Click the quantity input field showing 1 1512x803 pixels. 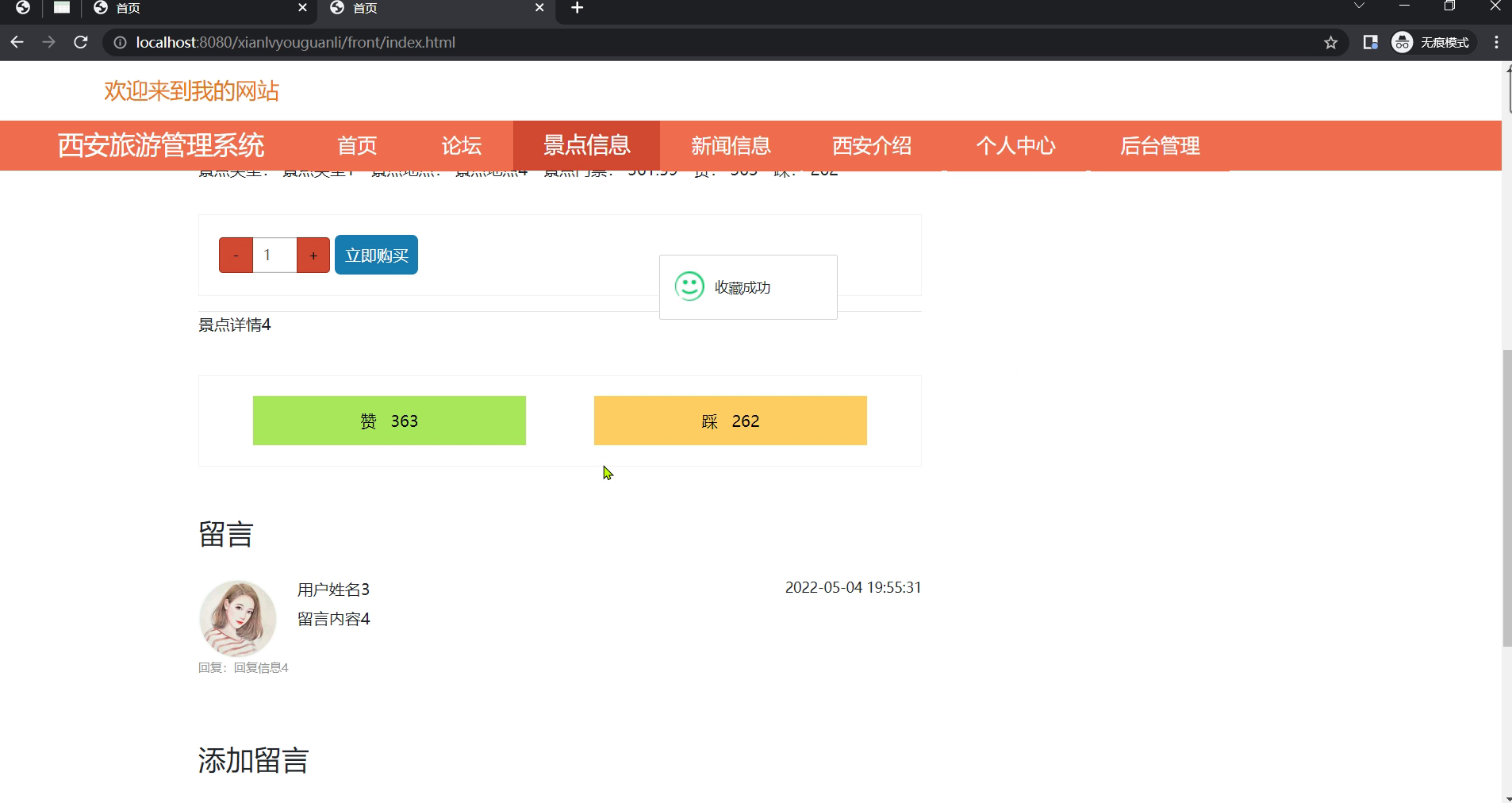tap(274, 255)
